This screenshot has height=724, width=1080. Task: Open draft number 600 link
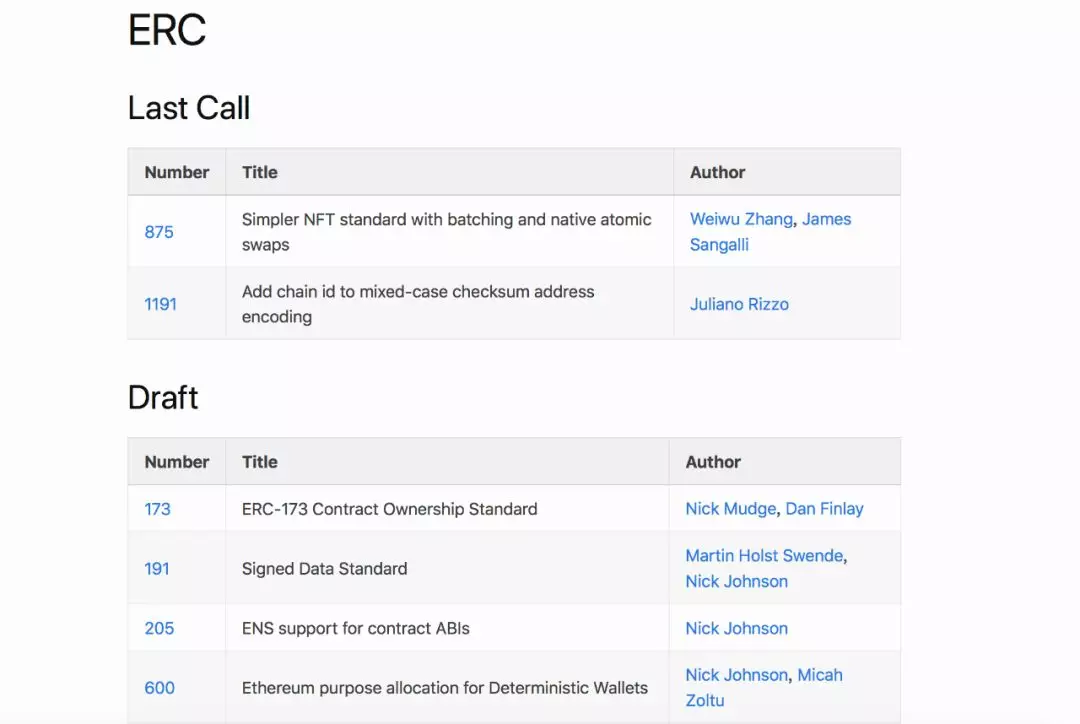(159, 688)
